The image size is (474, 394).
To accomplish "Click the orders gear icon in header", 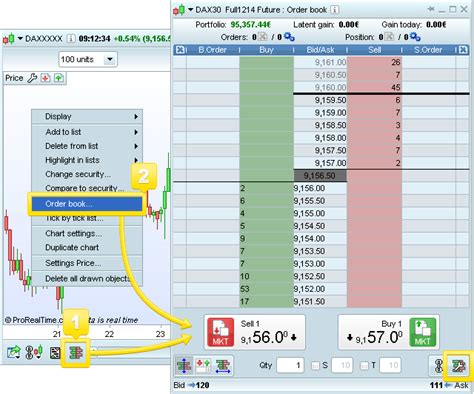I will tap(289, 37).
